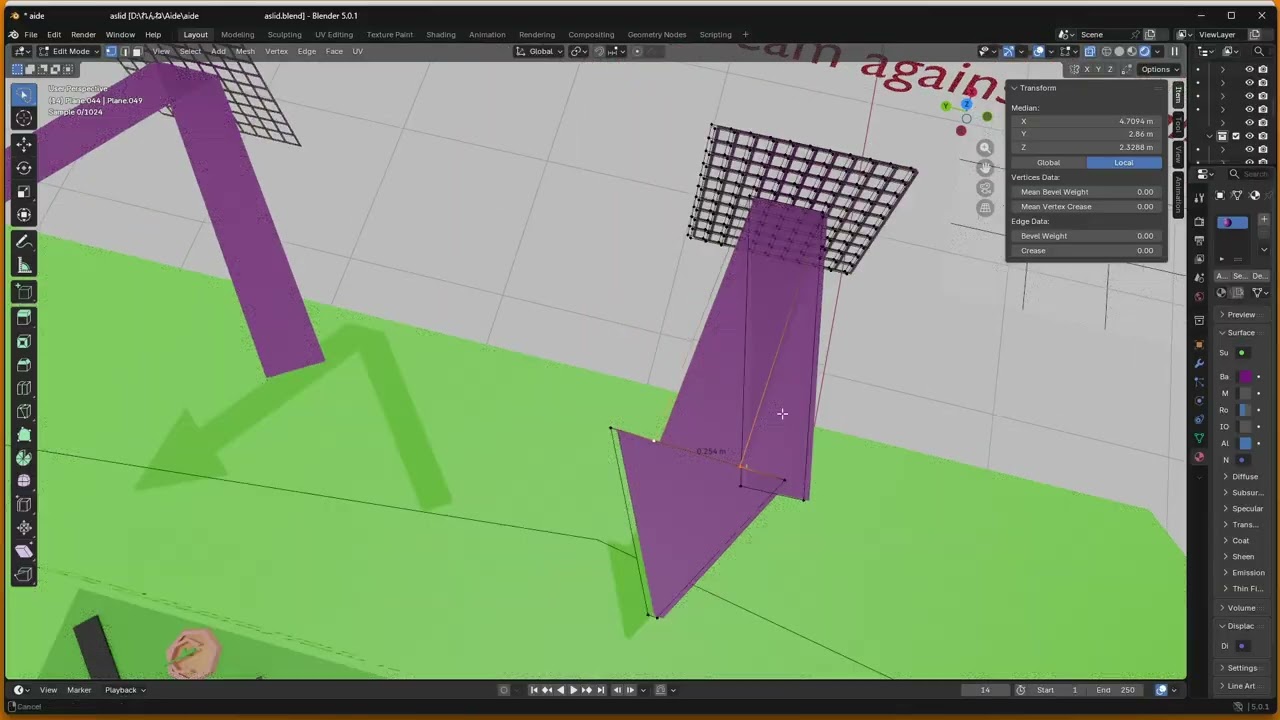Open the timeline Playback popover

point(124,690)
